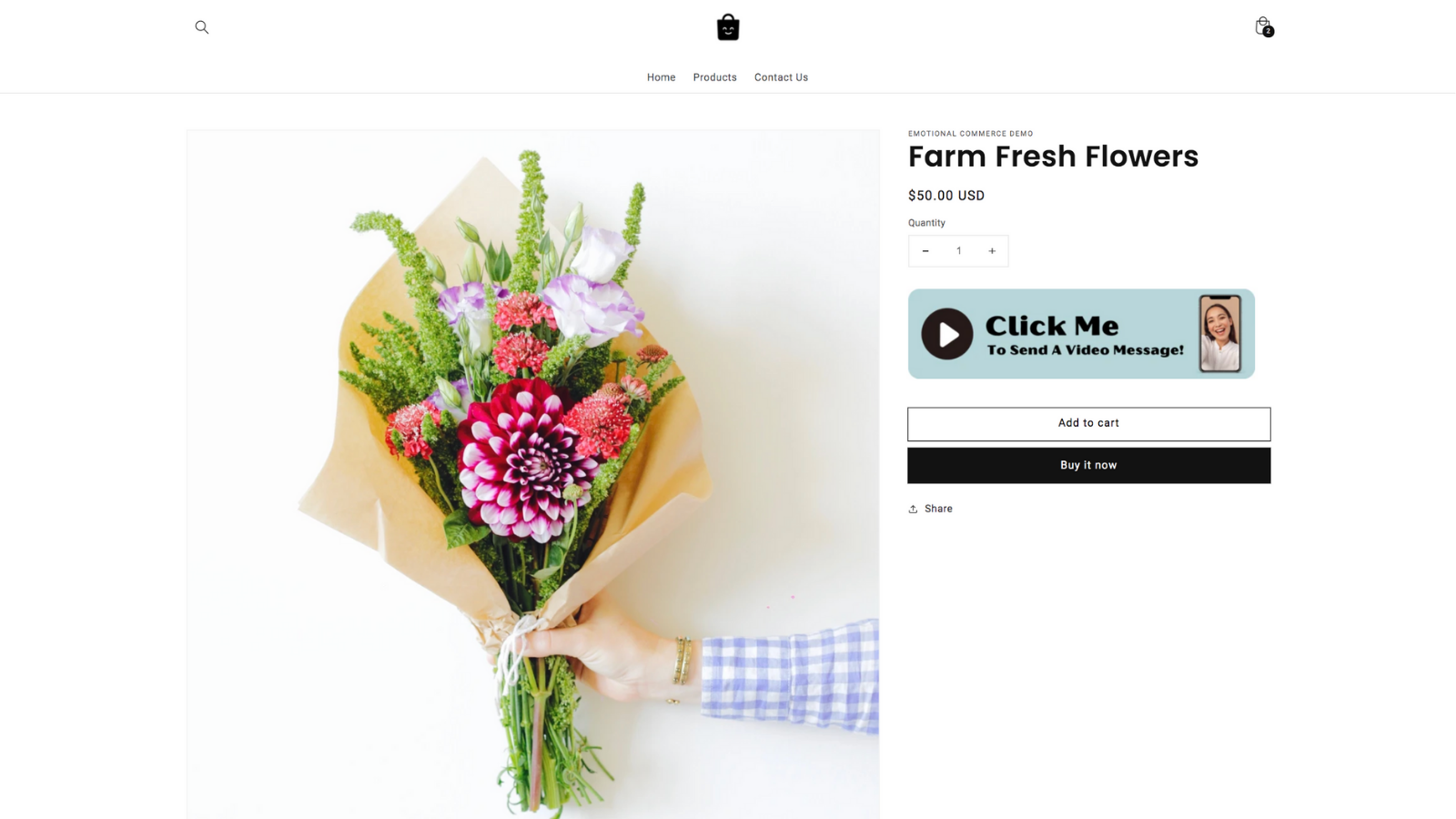Open the shopping cart icon
The width and height of the screenshot is (1456, 819).
(1263, 26)
